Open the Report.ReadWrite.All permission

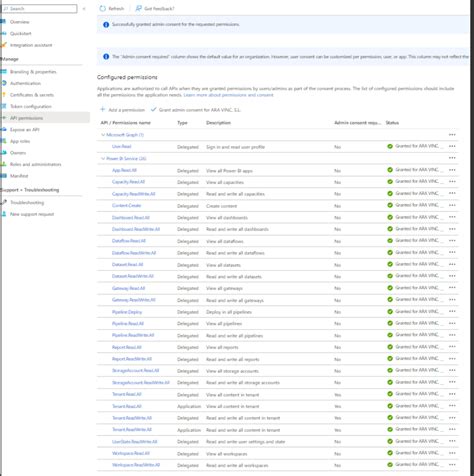coord(132,359)
